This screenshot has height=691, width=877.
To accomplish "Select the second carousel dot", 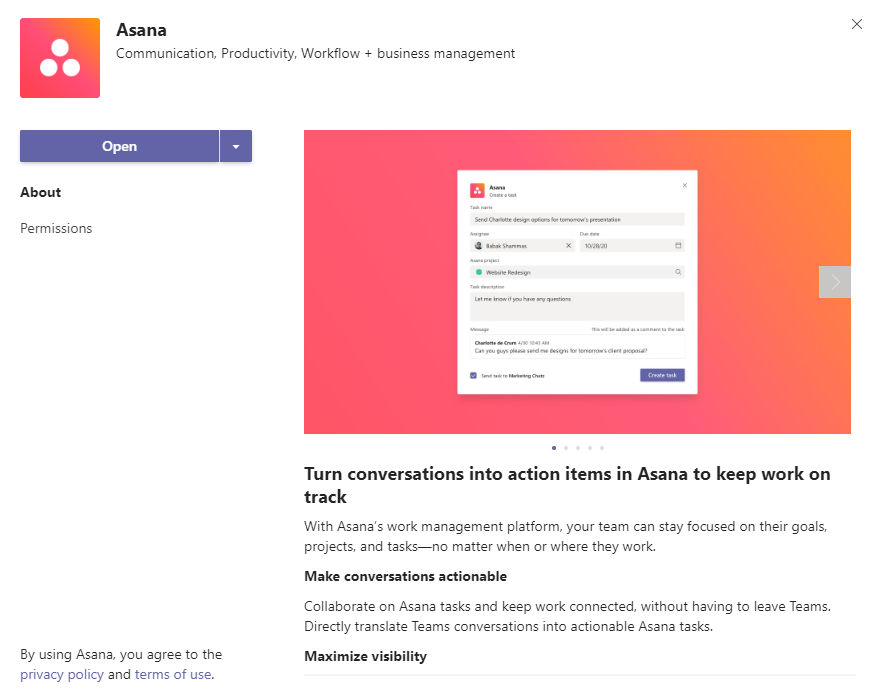I will tap(566, 448).
